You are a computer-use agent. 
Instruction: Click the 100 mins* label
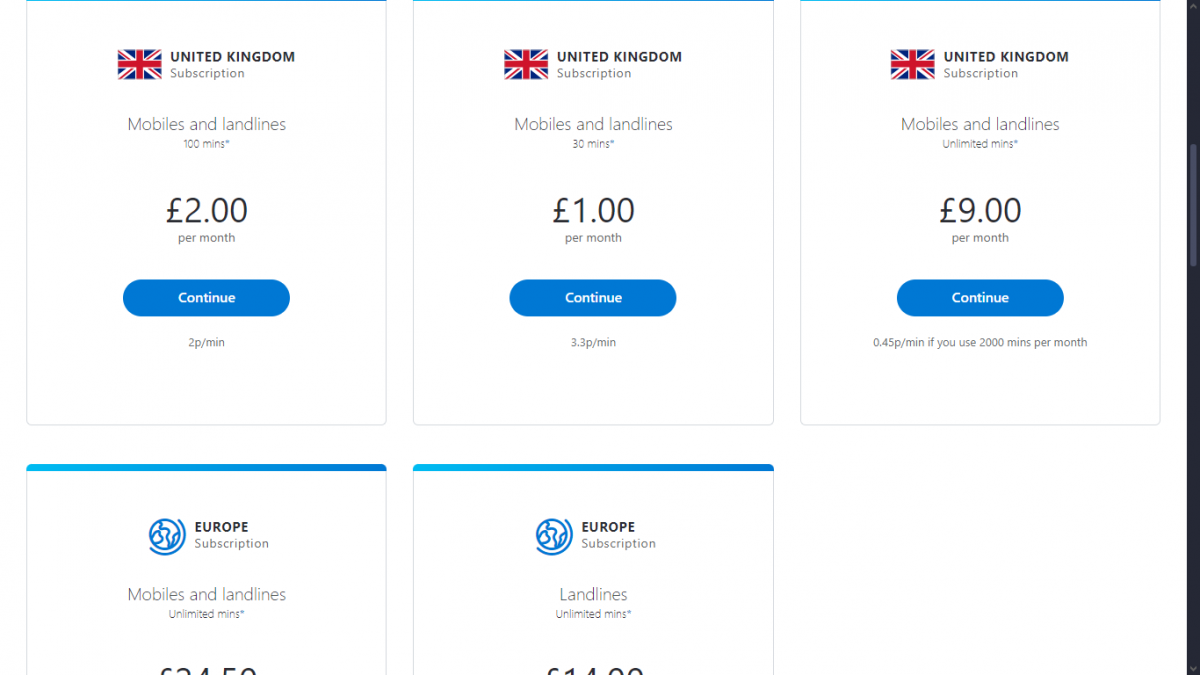tap(206, 144)
